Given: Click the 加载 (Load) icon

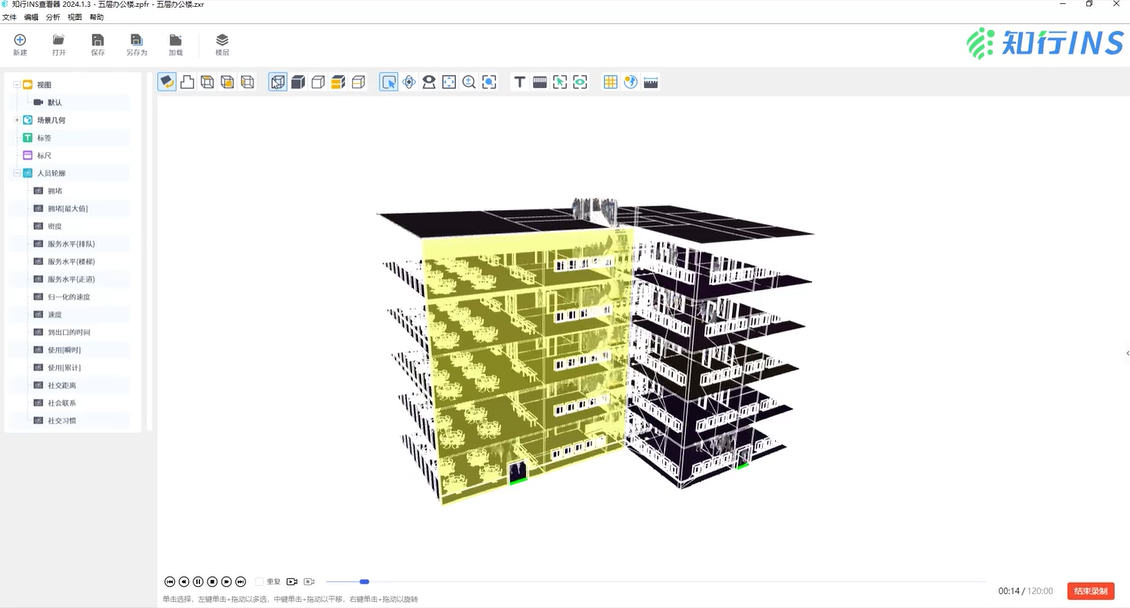Looking at the screenshot, I should coord(175,40).
